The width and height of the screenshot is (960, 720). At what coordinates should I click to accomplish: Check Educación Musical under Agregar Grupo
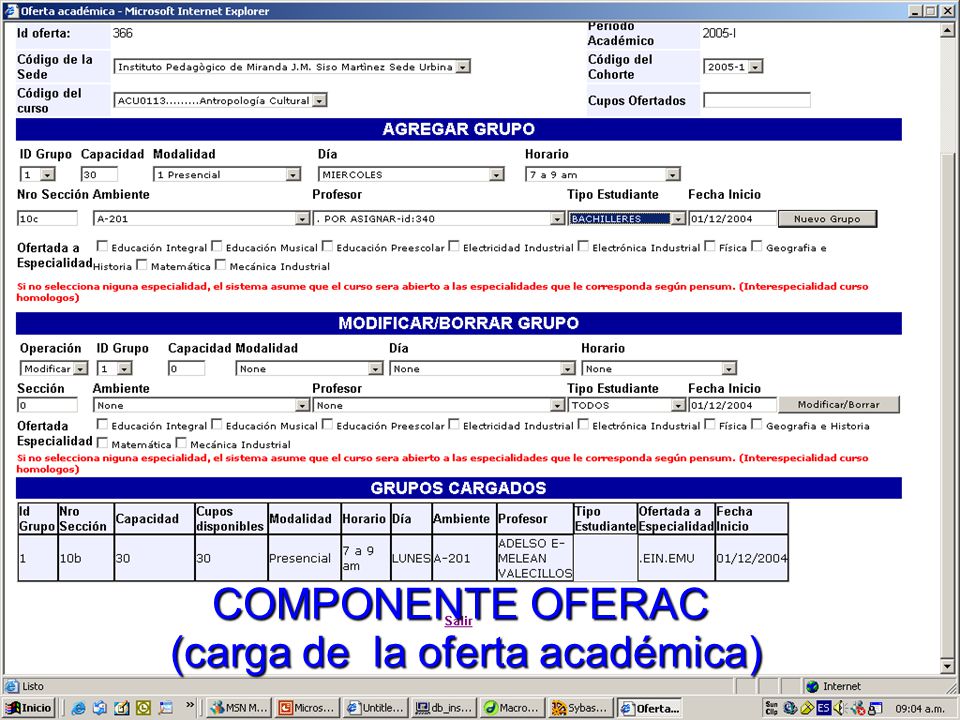point(217,246)
